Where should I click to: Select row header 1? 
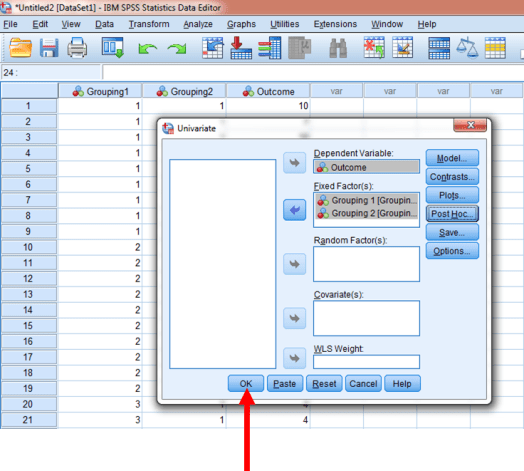coord(29,106)
